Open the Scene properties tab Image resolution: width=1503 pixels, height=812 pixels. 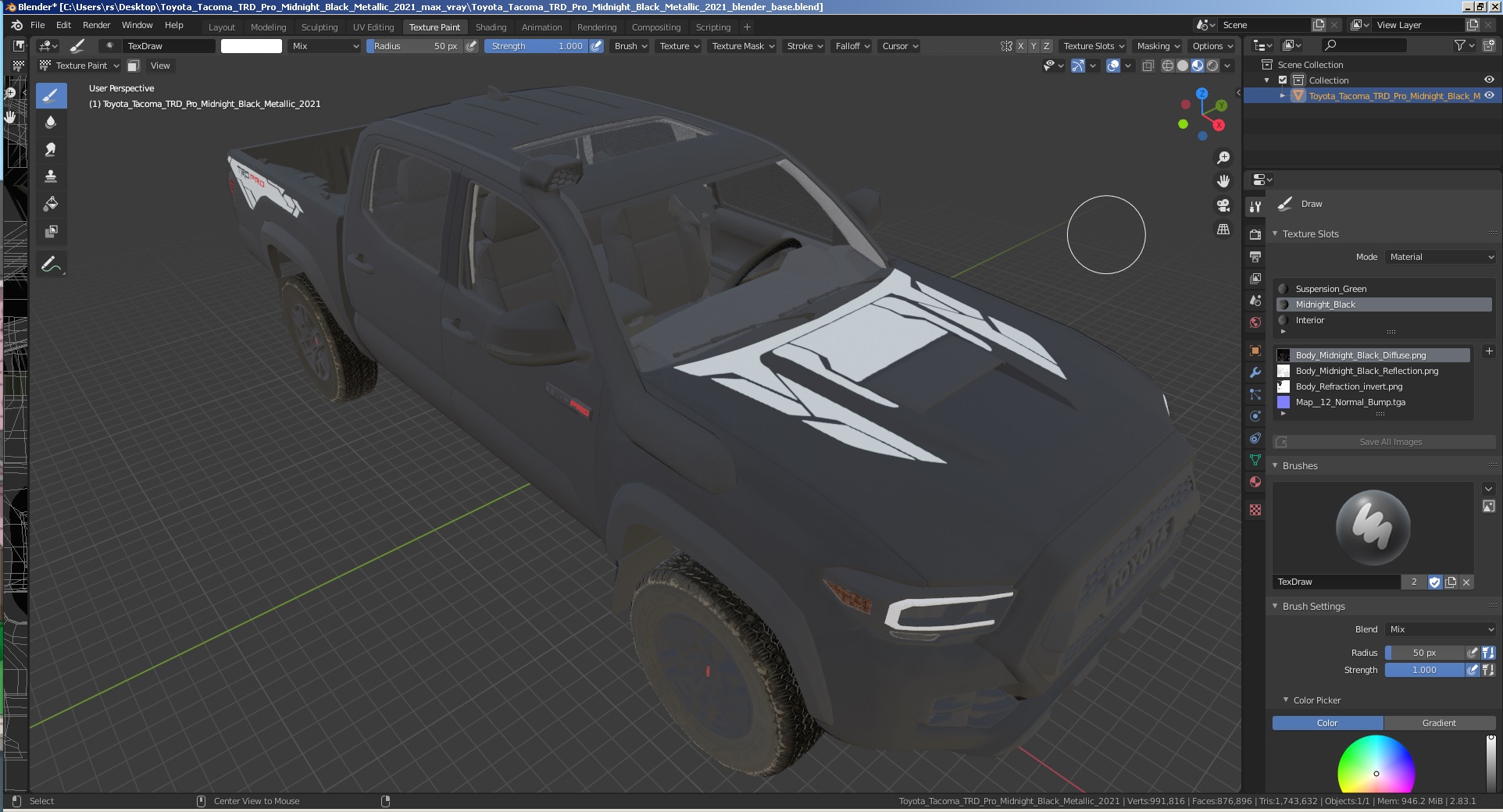tap(1255, 300)
